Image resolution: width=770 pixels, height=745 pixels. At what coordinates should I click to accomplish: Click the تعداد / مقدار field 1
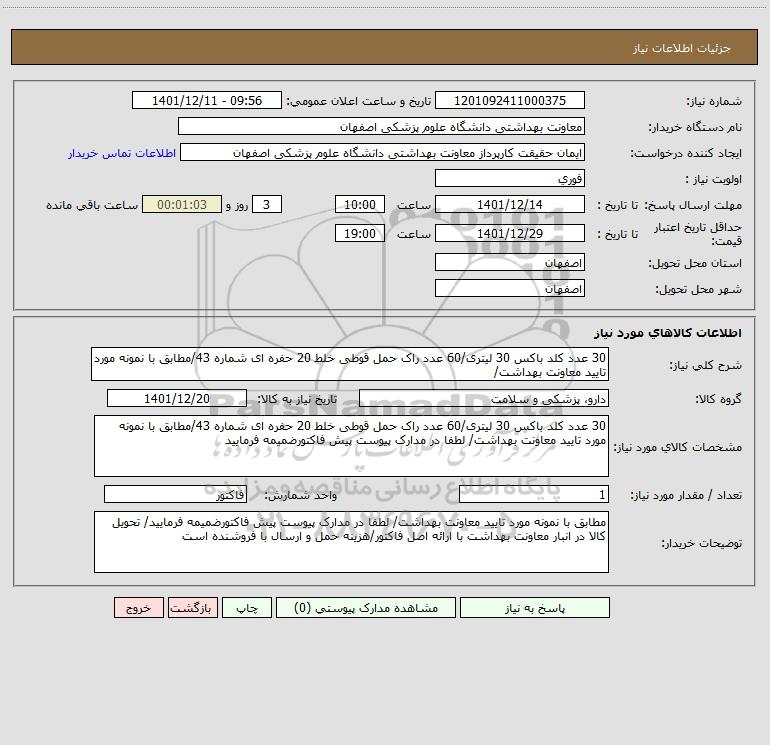tap(534, 495)
